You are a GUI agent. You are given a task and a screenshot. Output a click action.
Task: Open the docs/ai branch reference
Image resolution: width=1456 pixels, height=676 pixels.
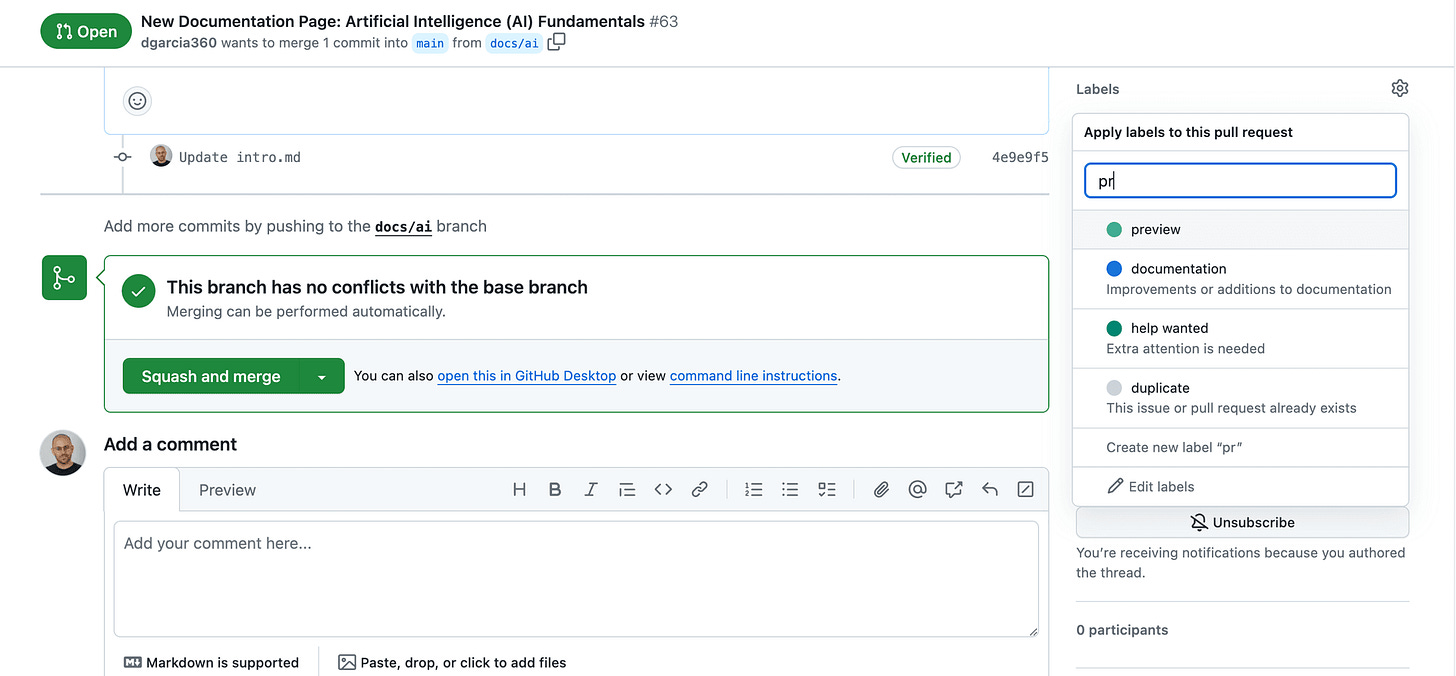point(514,43)
